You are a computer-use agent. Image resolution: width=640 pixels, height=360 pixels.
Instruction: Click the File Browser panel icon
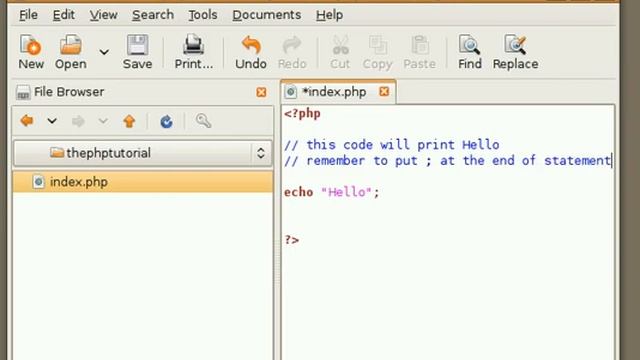(23, 93)
